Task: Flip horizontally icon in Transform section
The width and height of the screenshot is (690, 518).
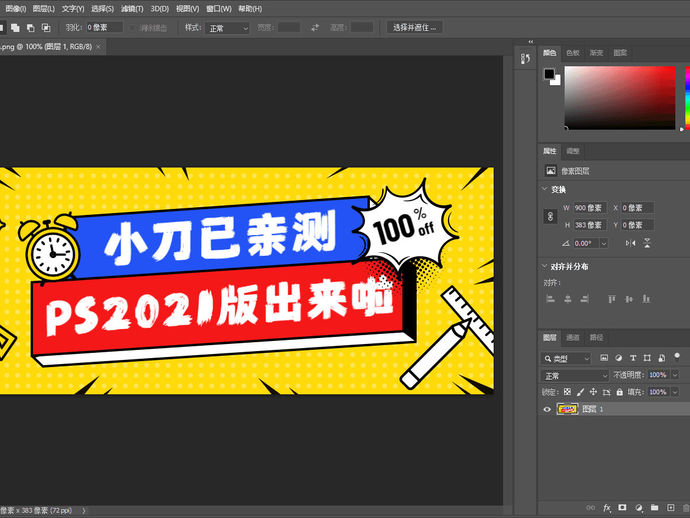Action: click(x=631, y=243)
